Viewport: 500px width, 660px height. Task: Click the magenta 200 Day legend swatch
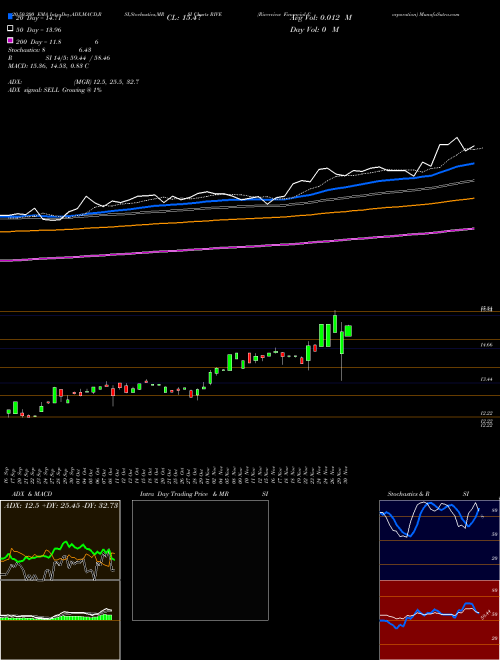pyautogui.click(x=10, y=40)
